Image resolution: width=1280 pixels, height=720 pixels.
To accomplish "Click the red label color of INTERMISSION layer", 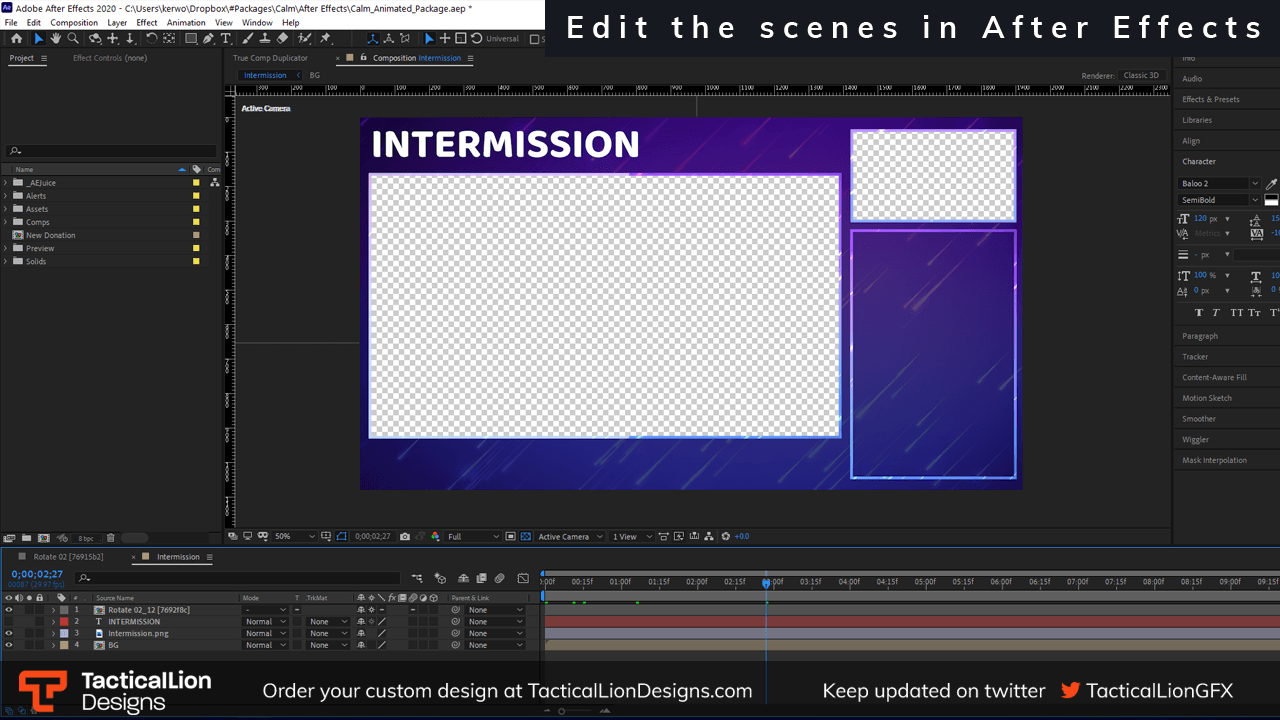I will (64, 621).
